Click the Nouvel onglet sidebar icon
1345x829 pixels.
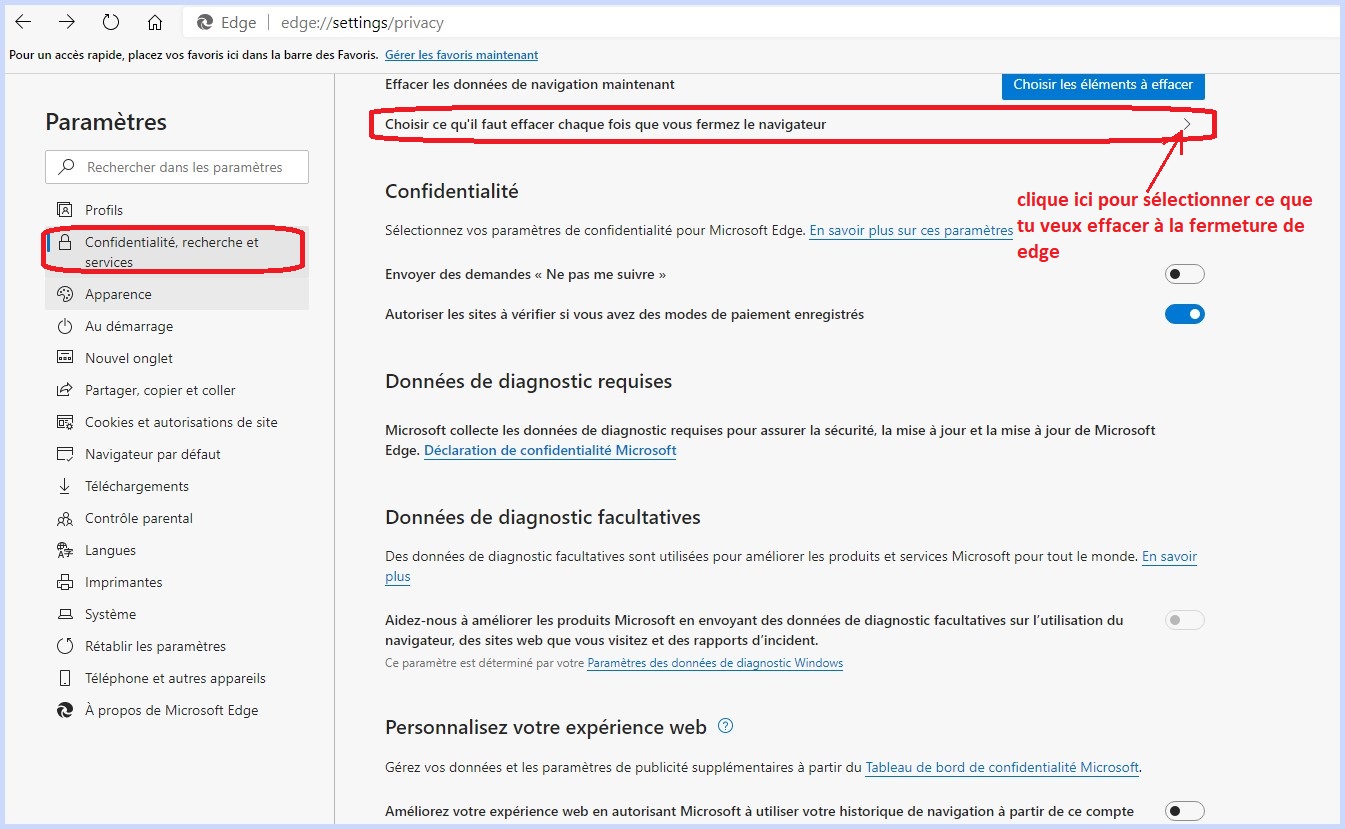[65, 358]
